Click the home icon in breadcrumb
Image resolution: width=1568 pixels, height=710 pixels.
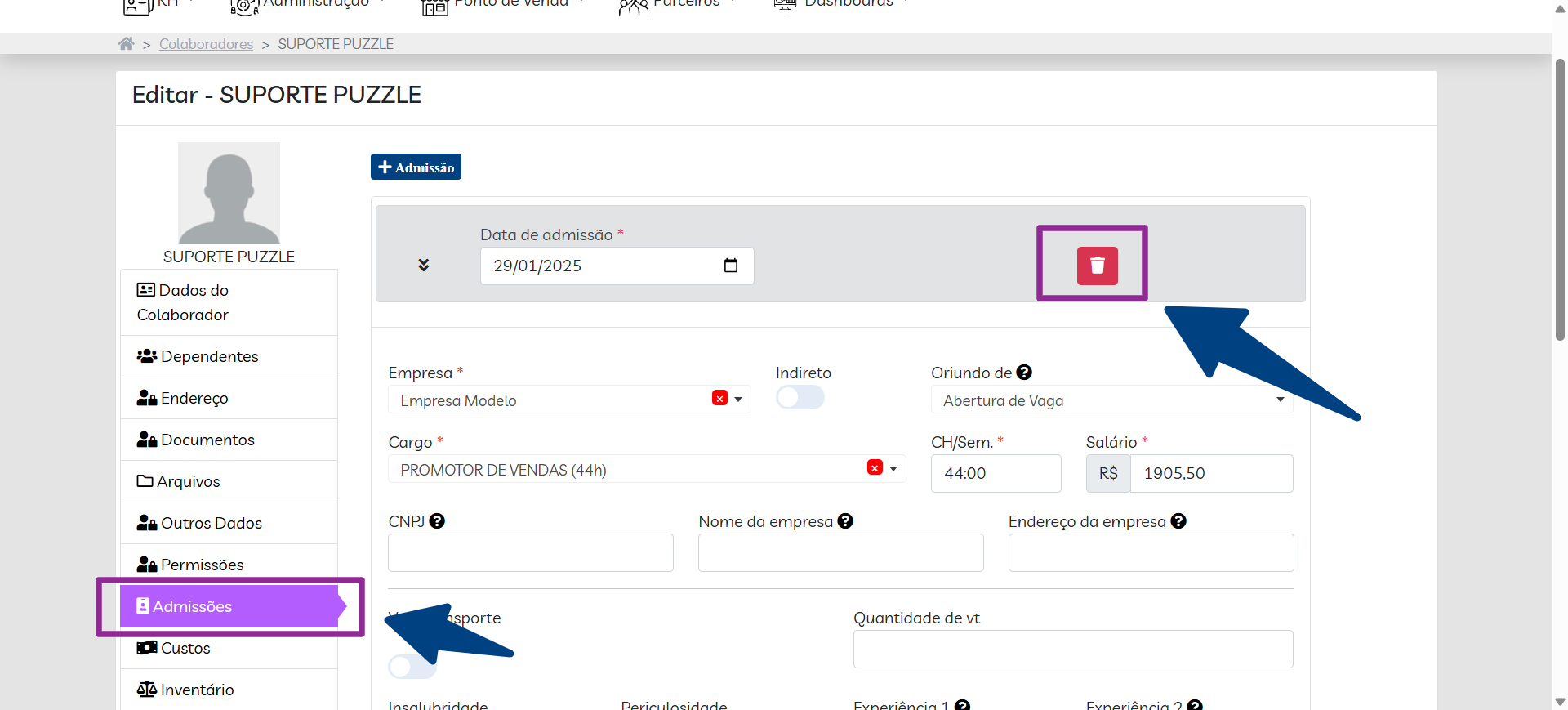tap(126, 44)
